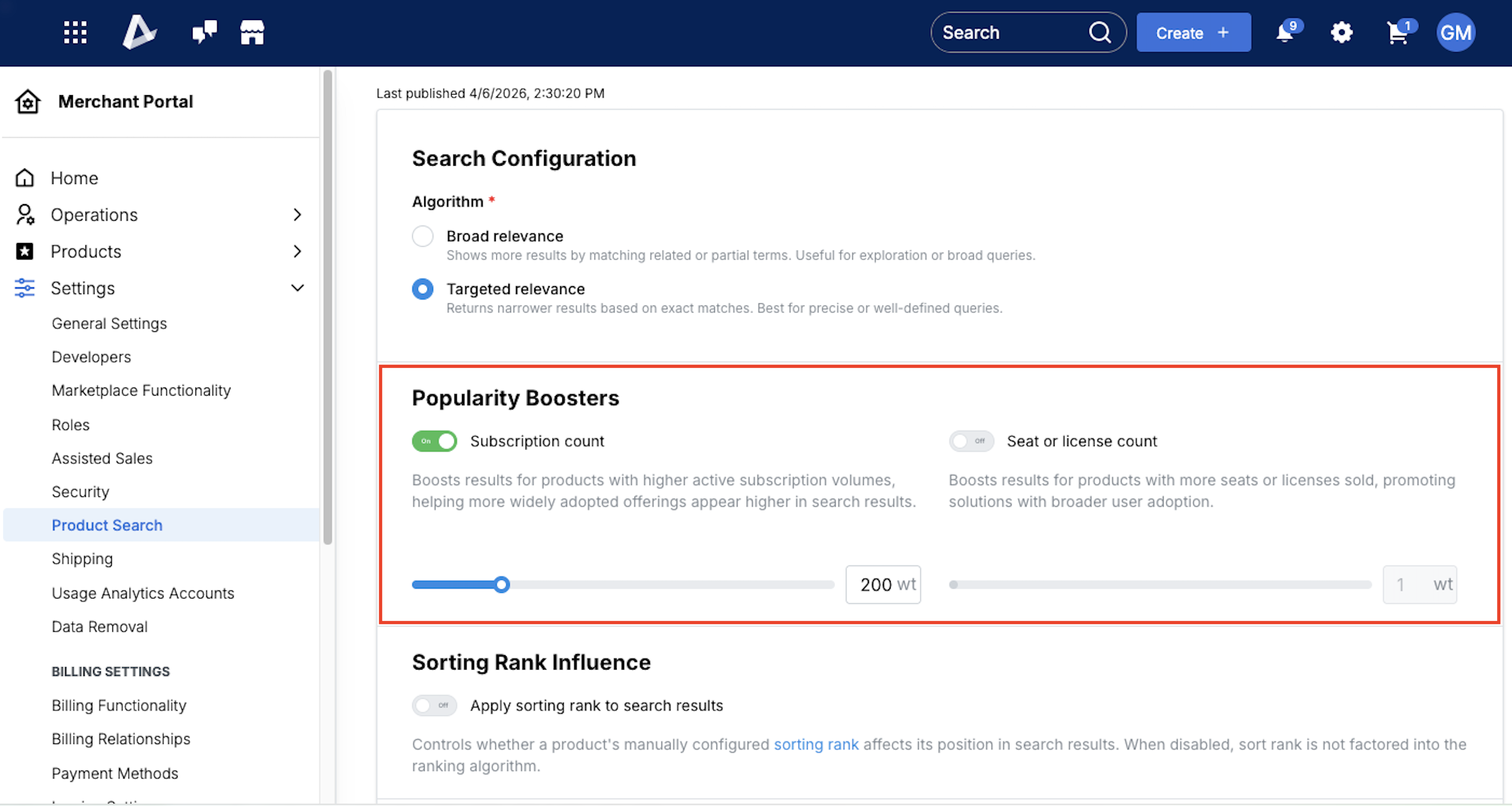Viewport: 1512px width, 806px height.
Task: Collapse the Settings menu chevron
Action: pos(297,288)
